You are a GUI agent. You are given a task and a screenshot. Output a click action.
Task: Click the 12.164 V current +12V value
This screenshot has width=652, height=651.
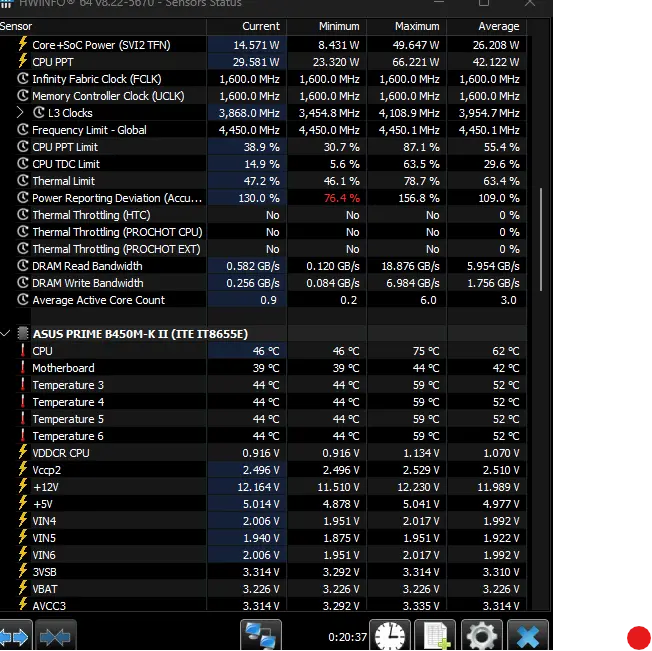258,487
